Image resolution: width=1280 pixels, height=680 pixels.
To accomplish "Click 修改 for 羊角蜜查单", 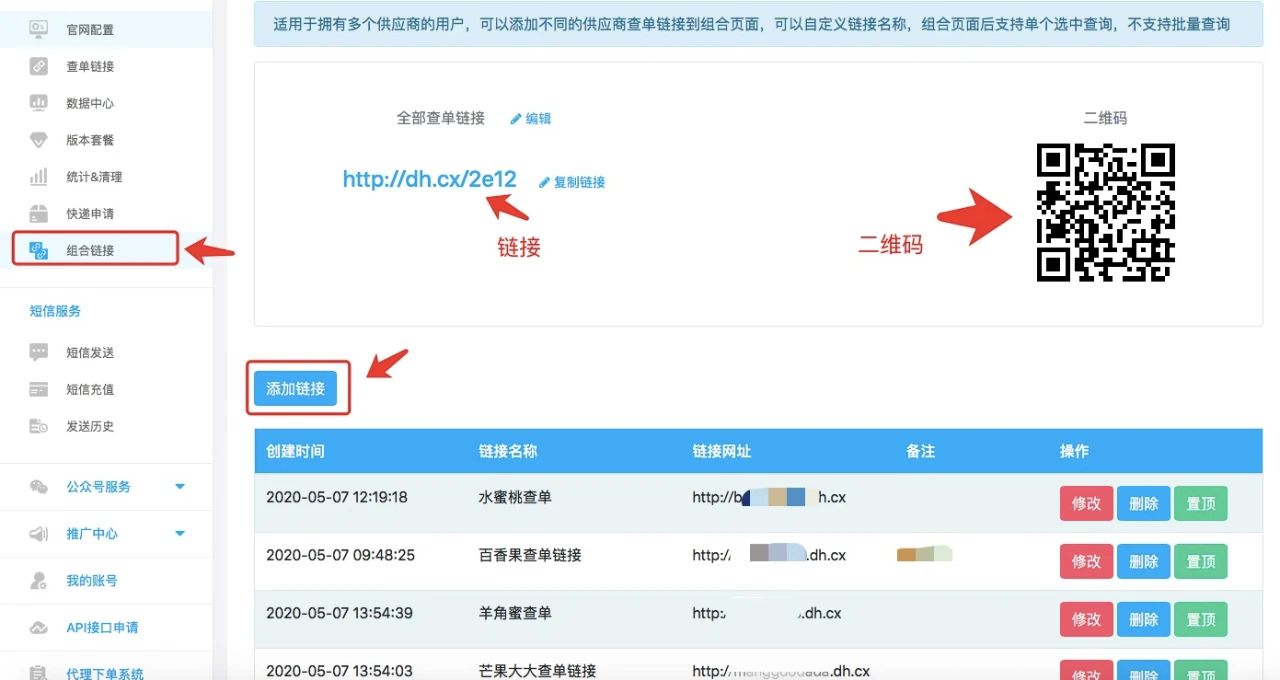I will 1086,620.
